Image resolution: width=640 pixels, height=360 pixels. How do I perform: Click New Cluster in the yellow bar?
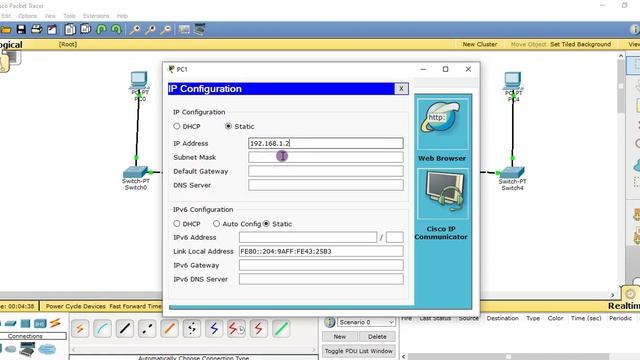click(x=480, y=44)
